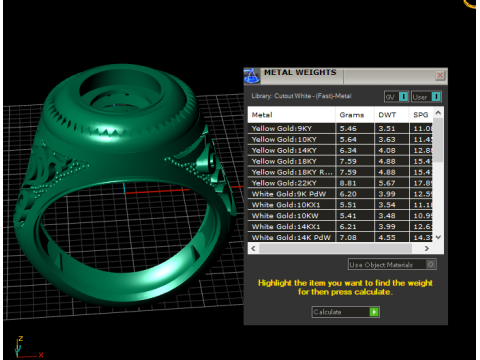Select the Yellow Gold:10KY row
Viewport: 480px width, 360px height.
(340, 139)
